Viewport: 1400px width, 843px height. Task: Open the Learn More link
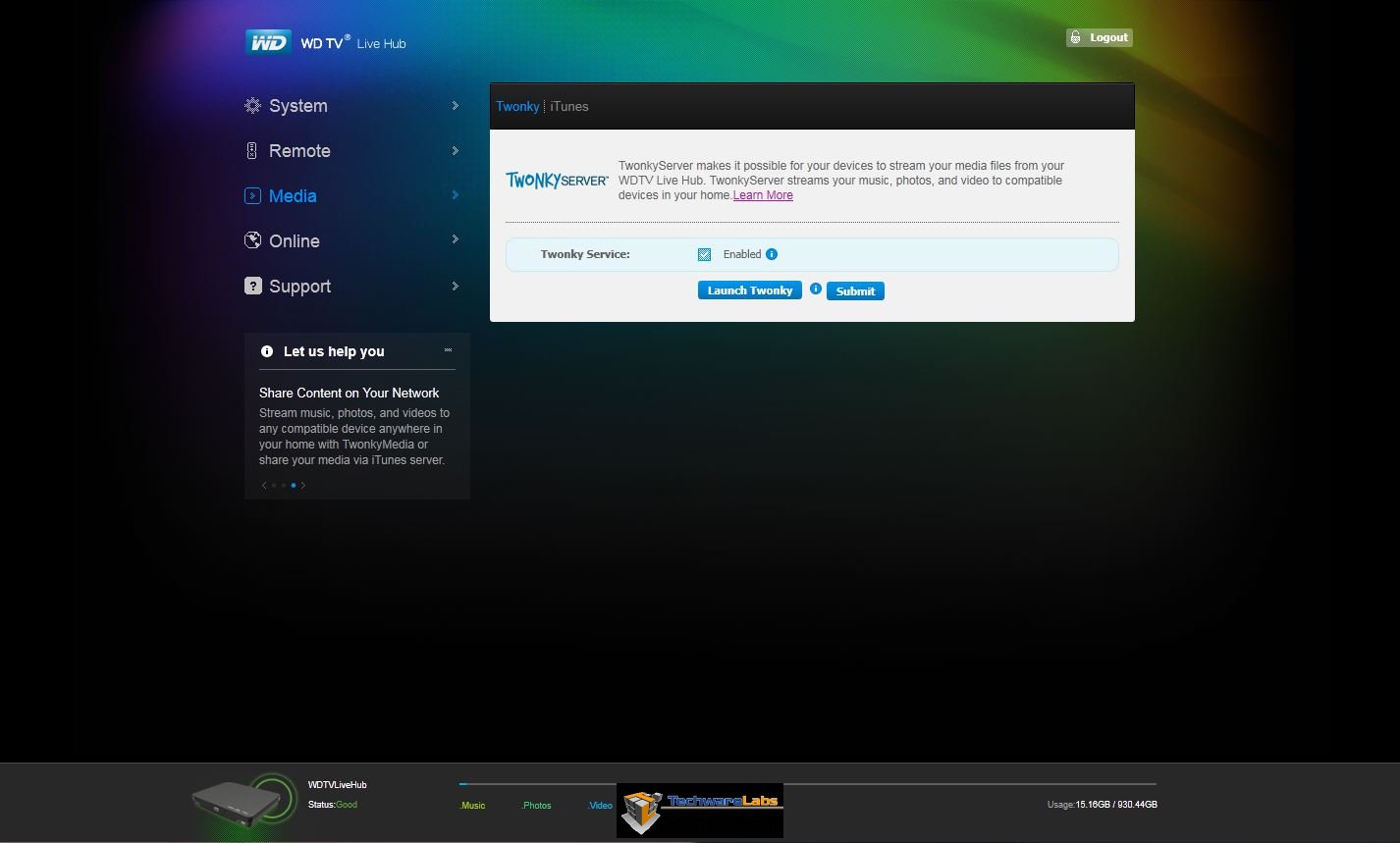pyautogui.click(x=763, y=195)
